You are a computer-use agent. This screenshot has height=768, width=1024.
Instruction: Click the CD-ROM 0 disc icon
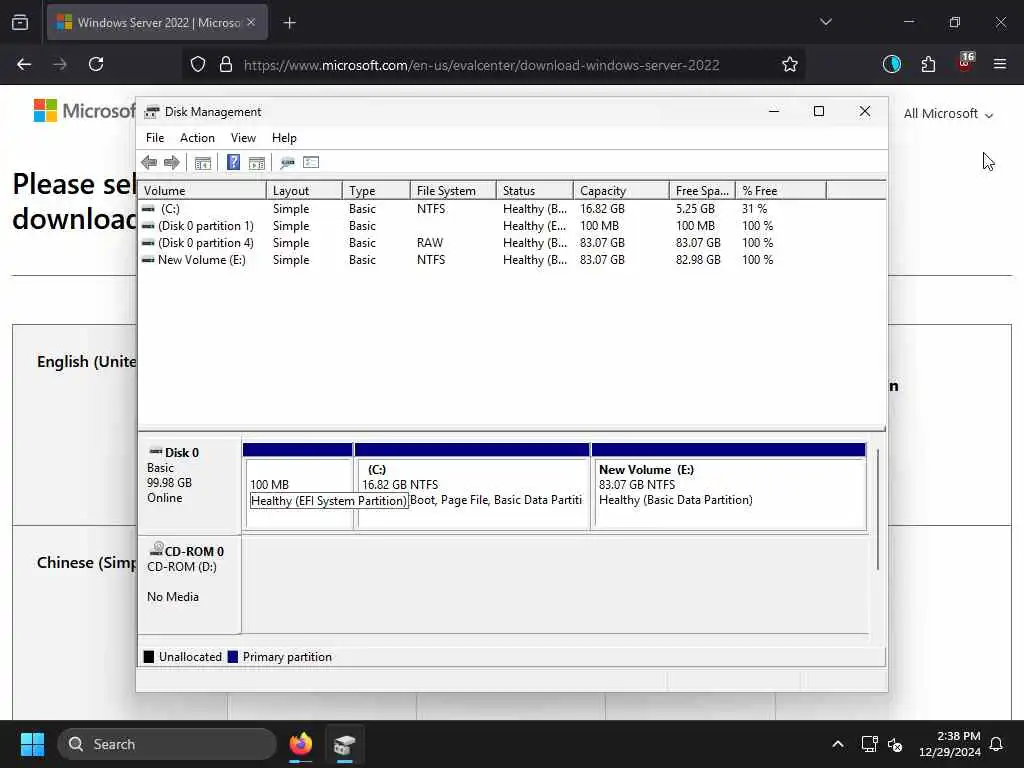point(157,549)
